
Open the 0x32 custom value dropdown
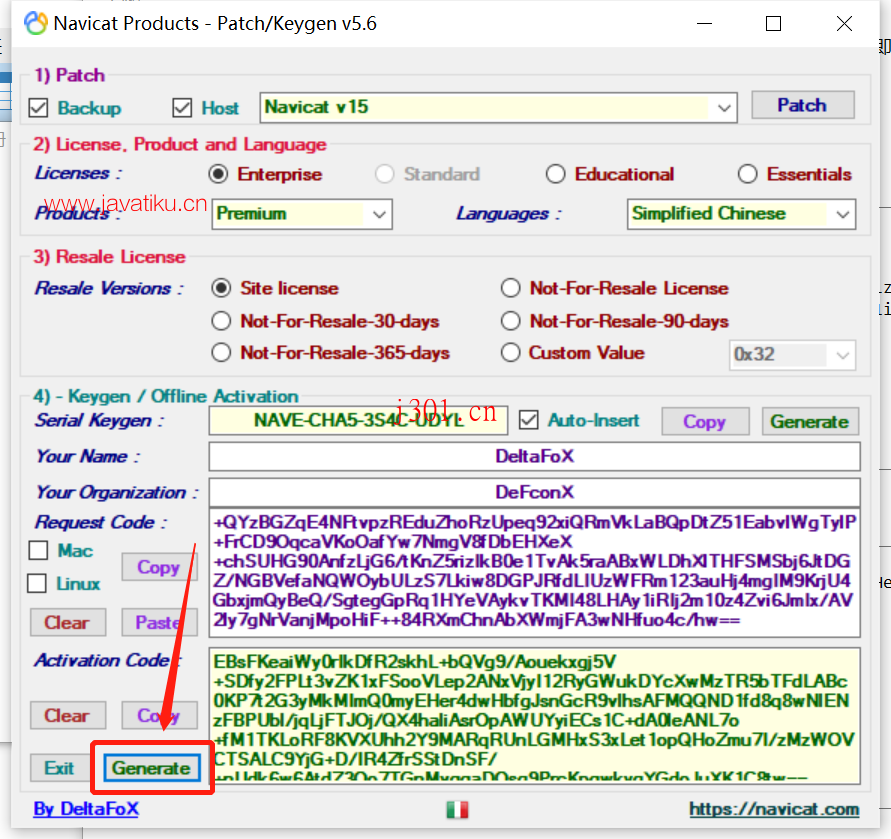(x=792, y=355)
